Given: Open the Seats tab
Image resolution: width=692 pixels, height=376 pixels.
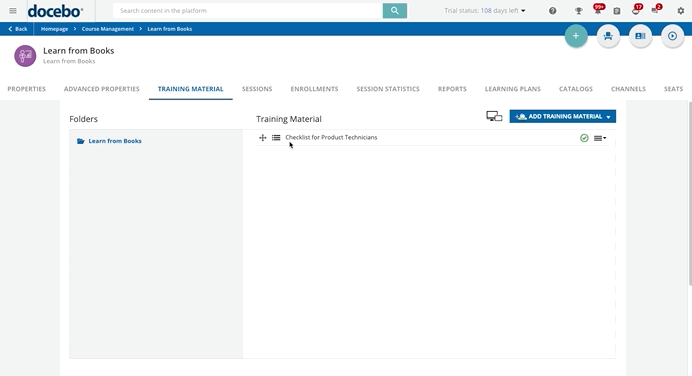Looking at the screenshot, I should pyautogui.click(x=673, y=89).
